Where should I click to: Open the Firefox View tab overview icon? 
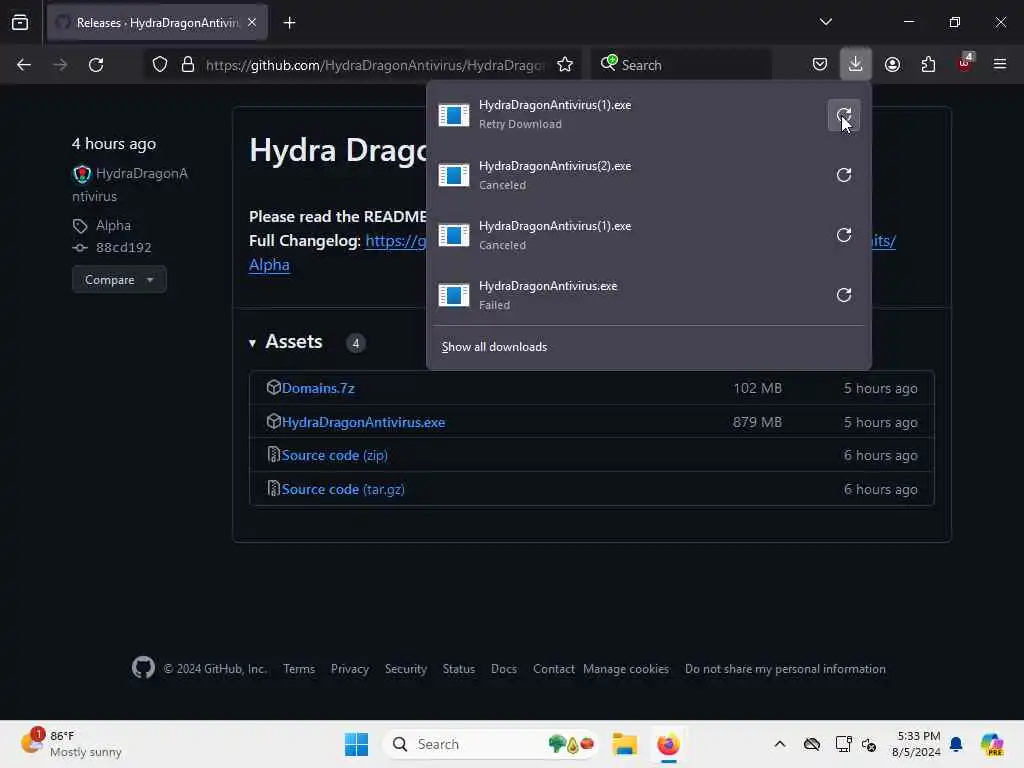pyautogui.click(x=20, y=23)
